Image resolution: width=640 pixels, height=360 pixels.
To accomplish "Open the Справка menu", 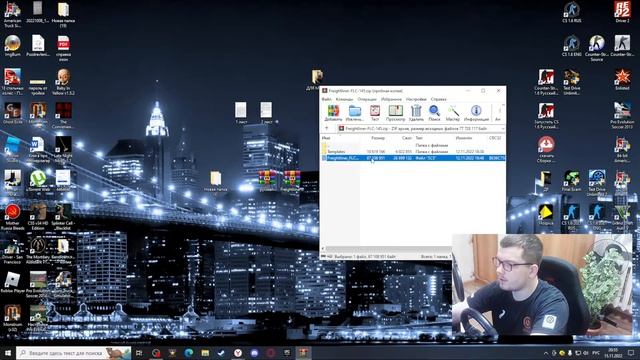I will (438, 99).
